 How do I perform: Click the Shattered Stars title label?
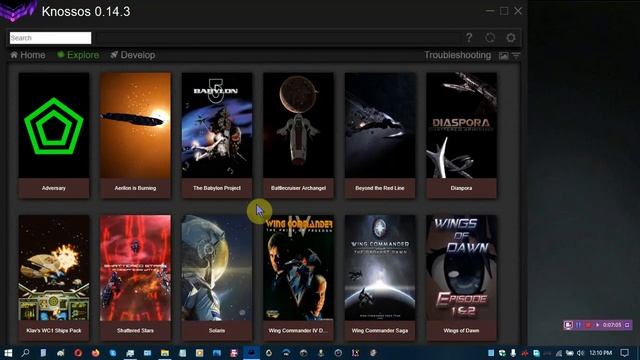(136, 331)
